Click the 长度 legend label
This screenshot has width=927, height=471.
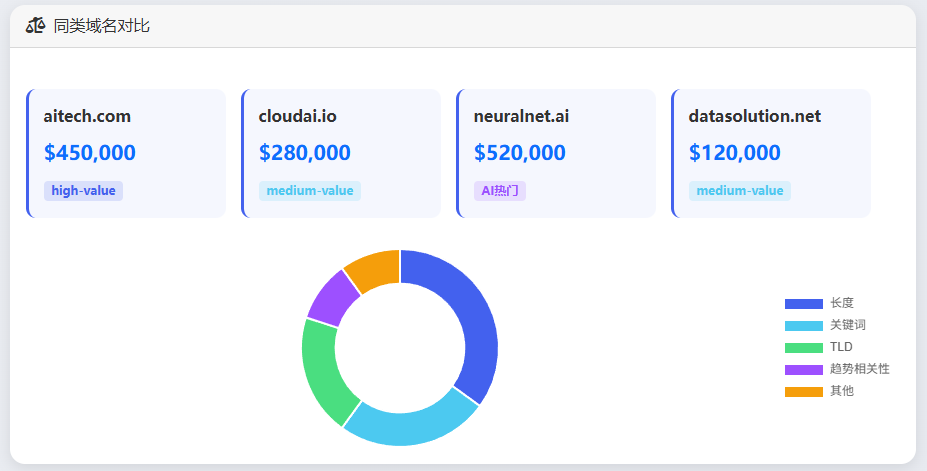[x=842, y=303]
